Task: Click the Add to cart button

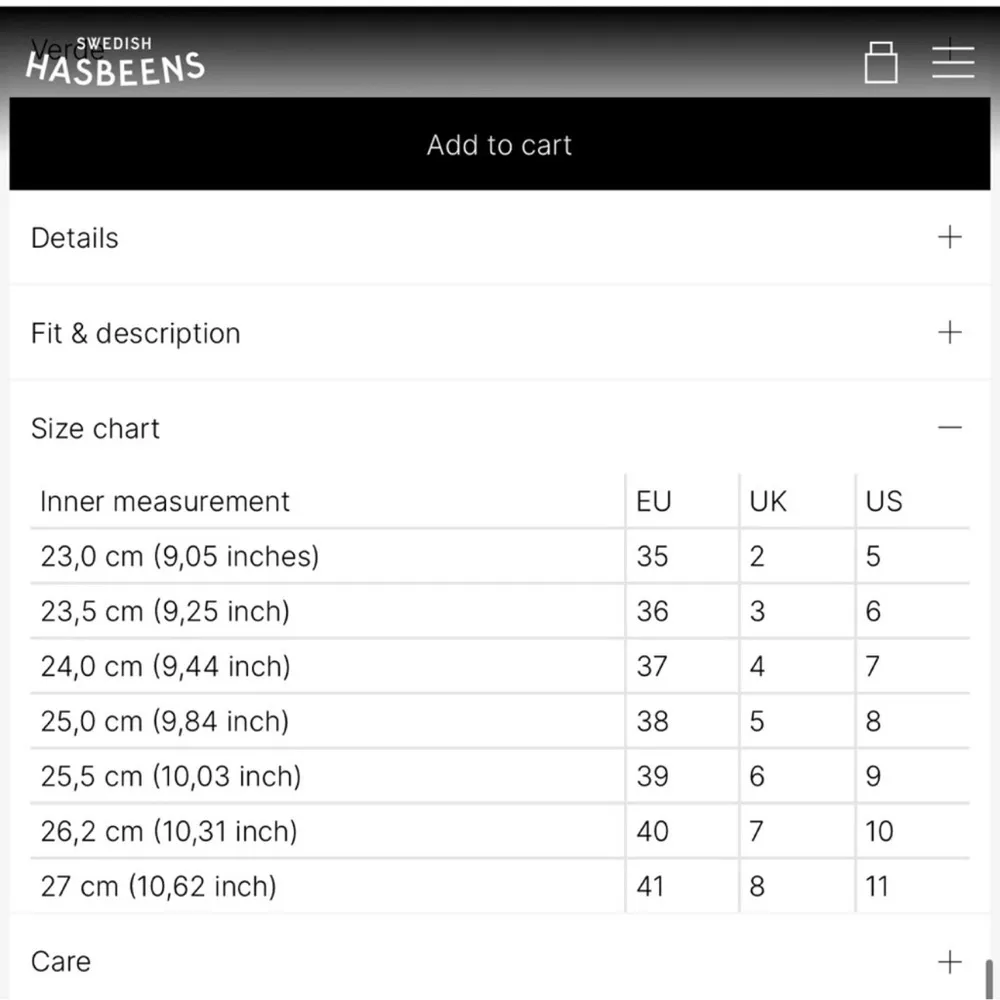Action: point(499,145)
